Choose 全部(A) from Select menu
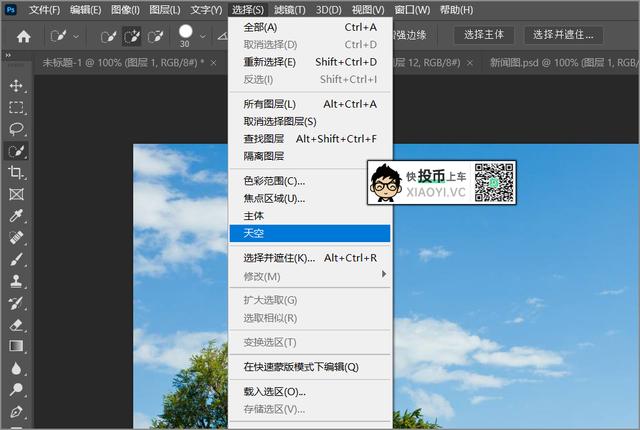Screen dimensions: 640x430 pos(310,27)
